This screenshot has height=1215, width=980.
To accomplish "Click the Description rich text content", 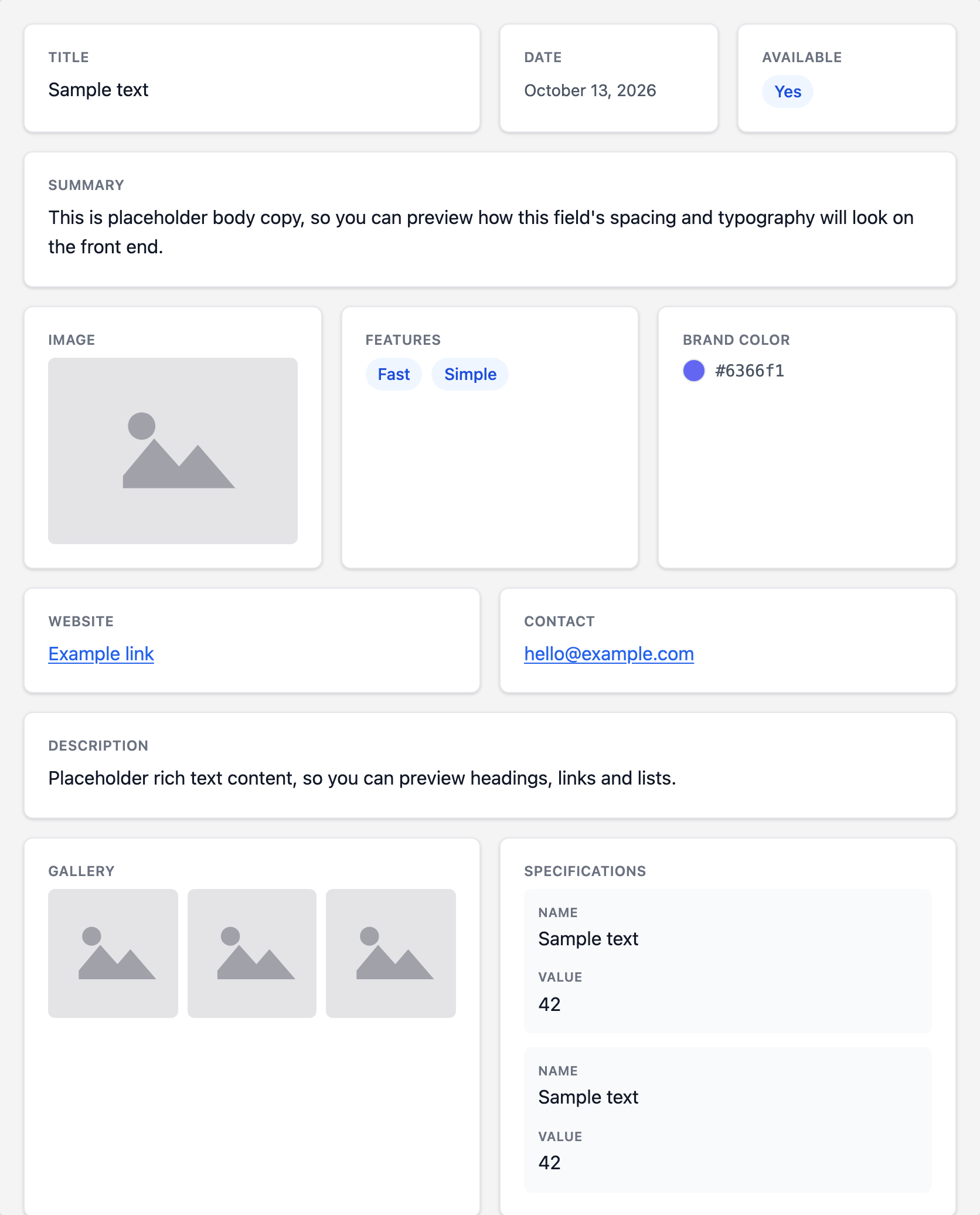I will [362, 778].
